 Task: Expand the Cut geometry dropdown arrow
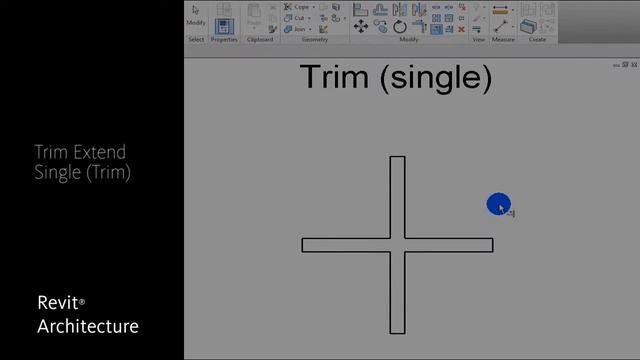(309, 18)
